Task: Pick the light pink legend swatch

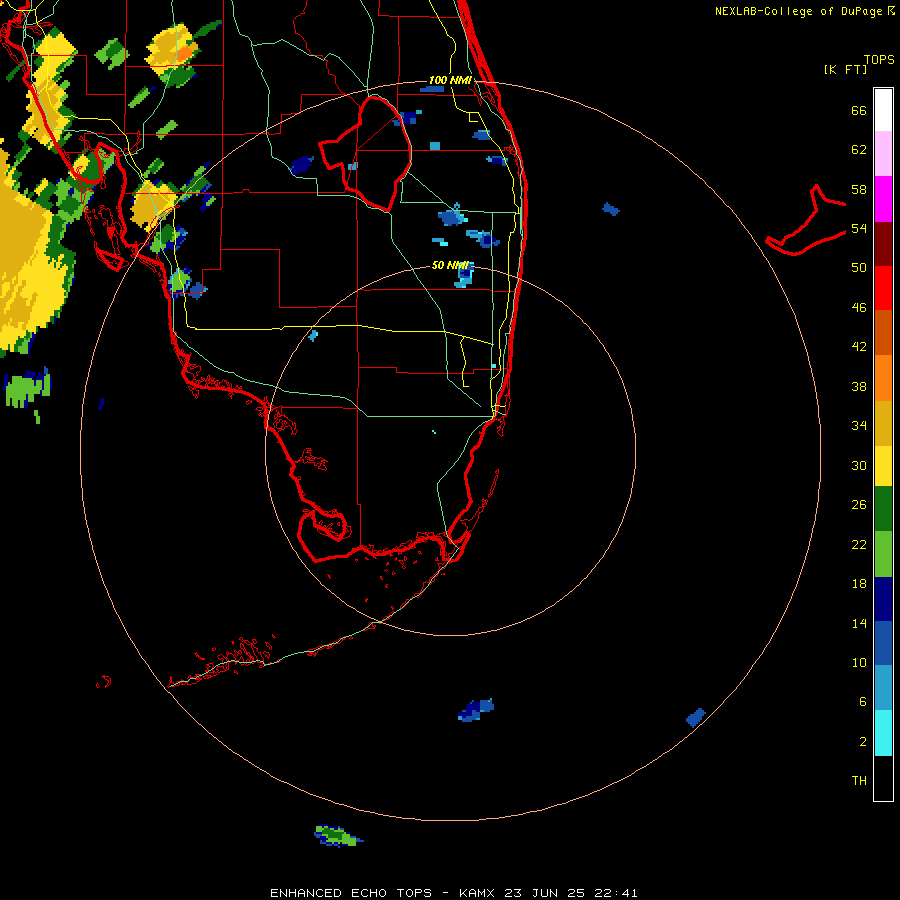Action: tap(883, 154)
